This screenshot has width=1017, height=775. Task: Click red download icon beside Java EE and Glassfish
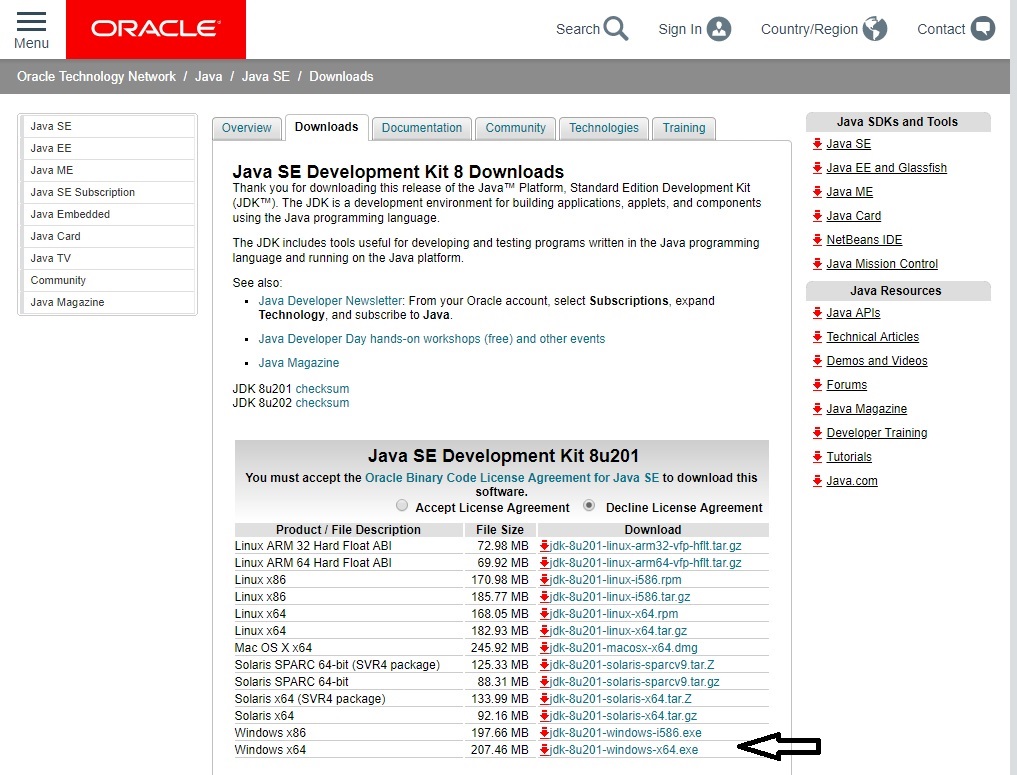pos(817,168)
